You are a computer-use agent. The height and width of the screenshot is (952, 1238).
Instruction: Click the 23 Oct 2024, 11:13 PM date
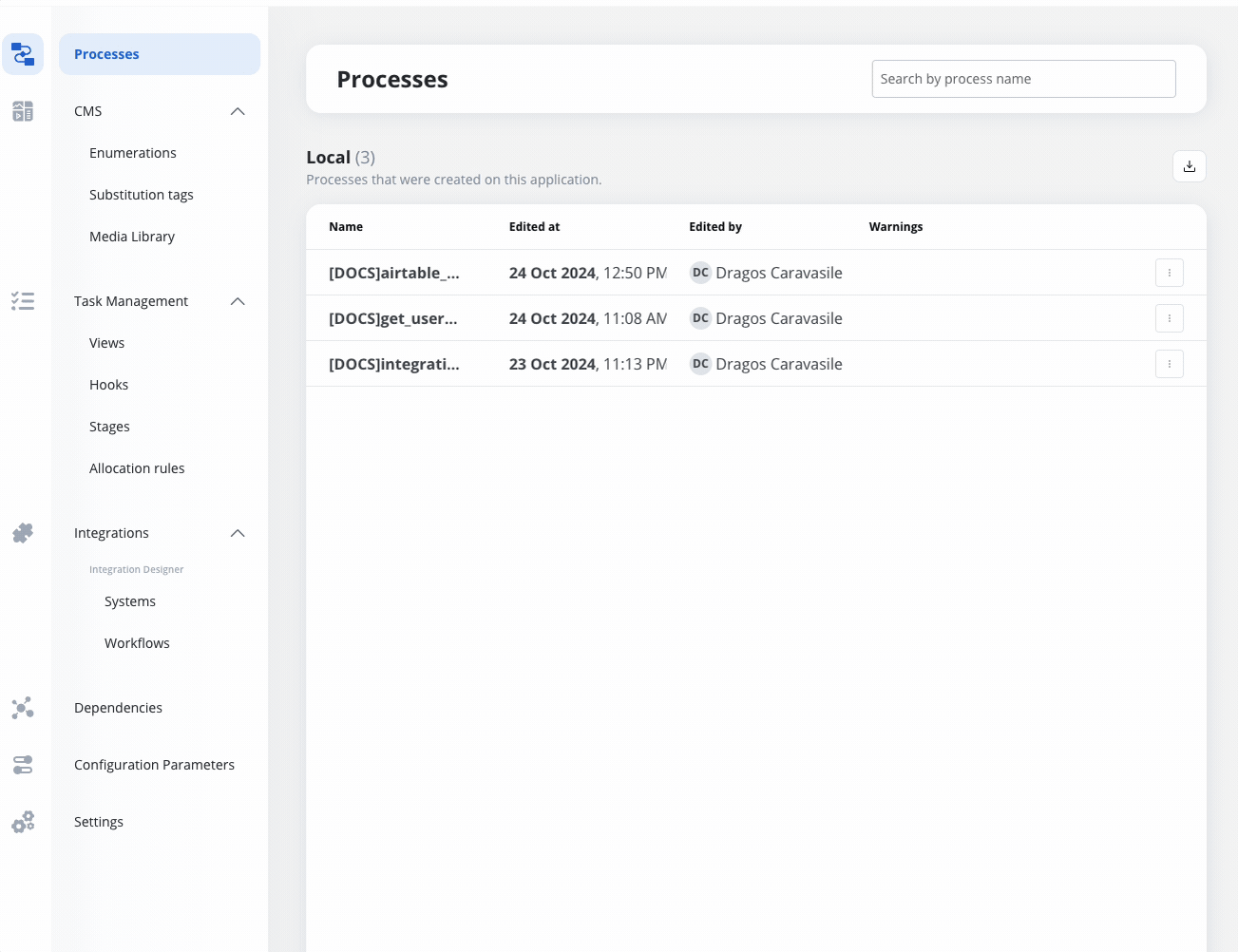click(x=588, y=364)
